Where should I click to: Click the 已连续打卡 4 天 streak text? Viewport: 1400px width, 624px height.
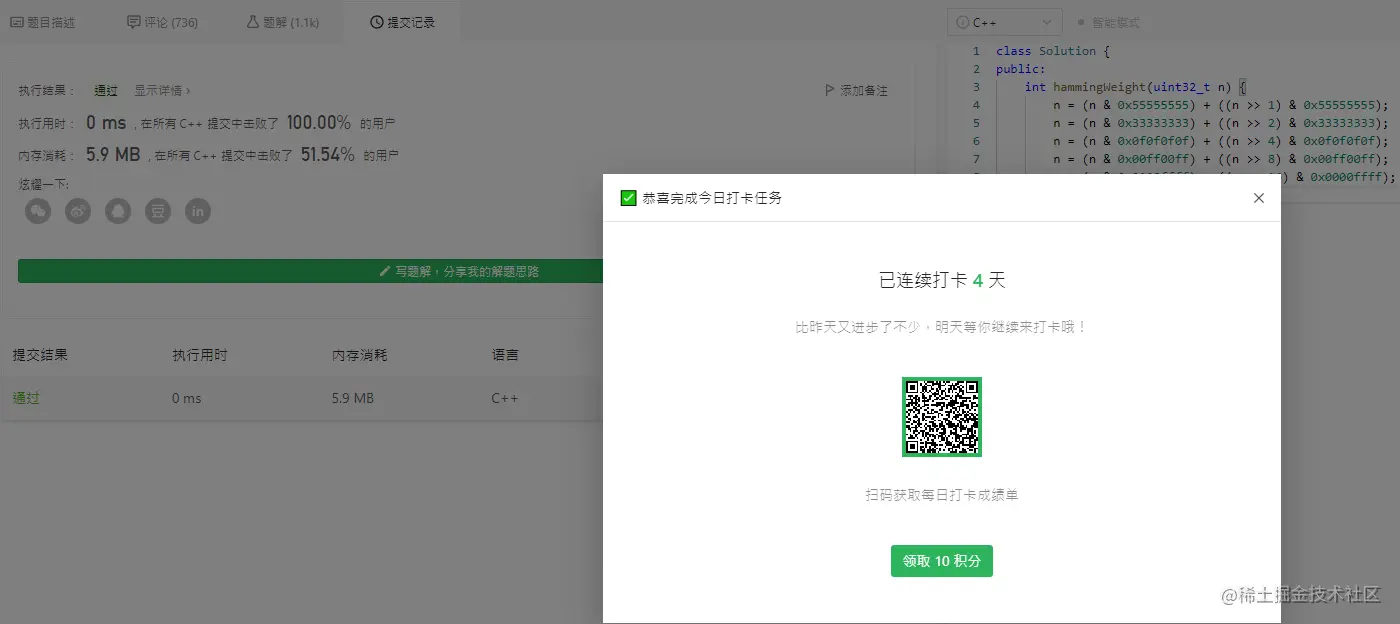[x=941, y=281]
